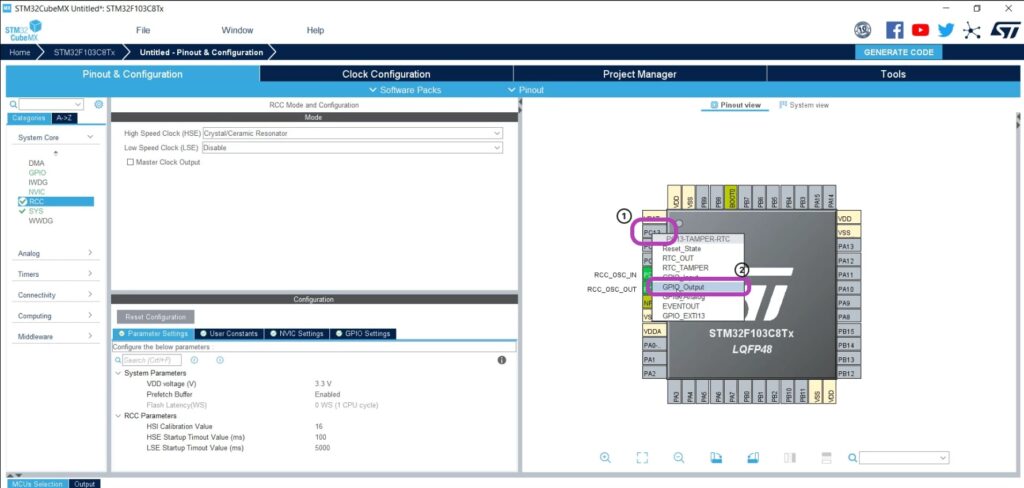Zoom out of the chip pinout
The height and width of the screenshot is (488, 1024).
[678, 457]
